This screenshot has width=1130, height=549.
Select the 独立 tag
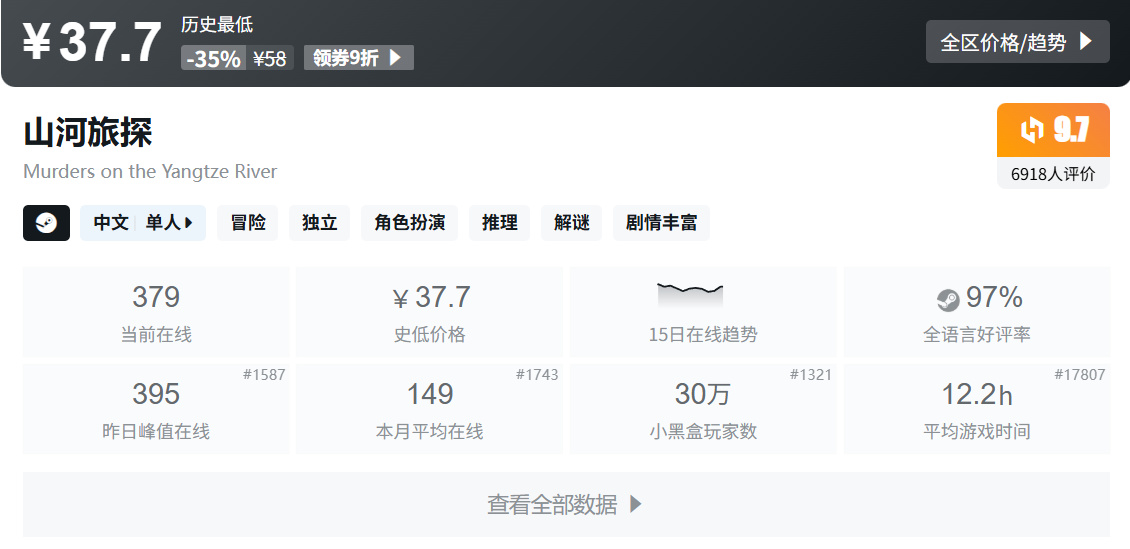point(319,223)
